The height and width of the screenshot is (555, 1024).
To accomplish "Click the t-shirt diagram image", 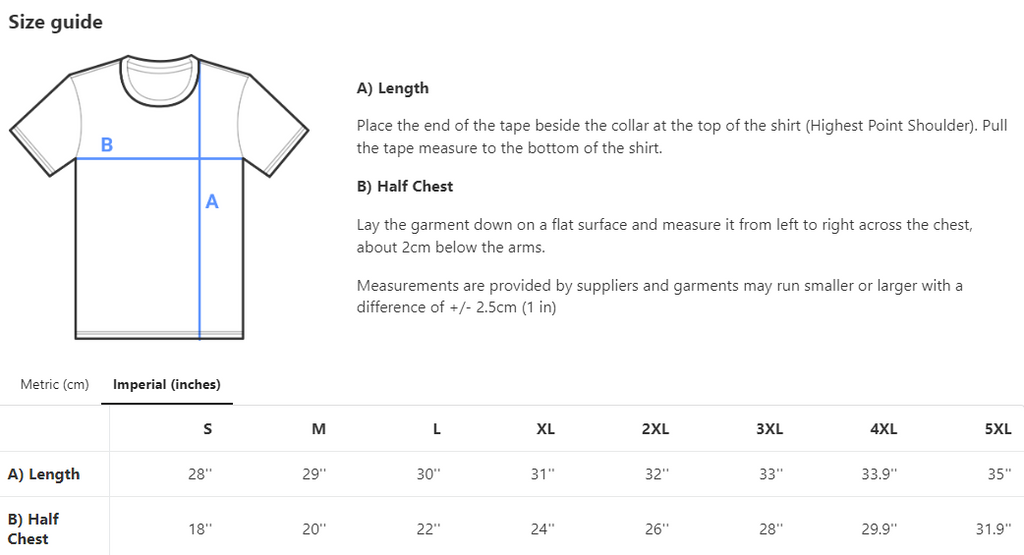I will (160, 198).
